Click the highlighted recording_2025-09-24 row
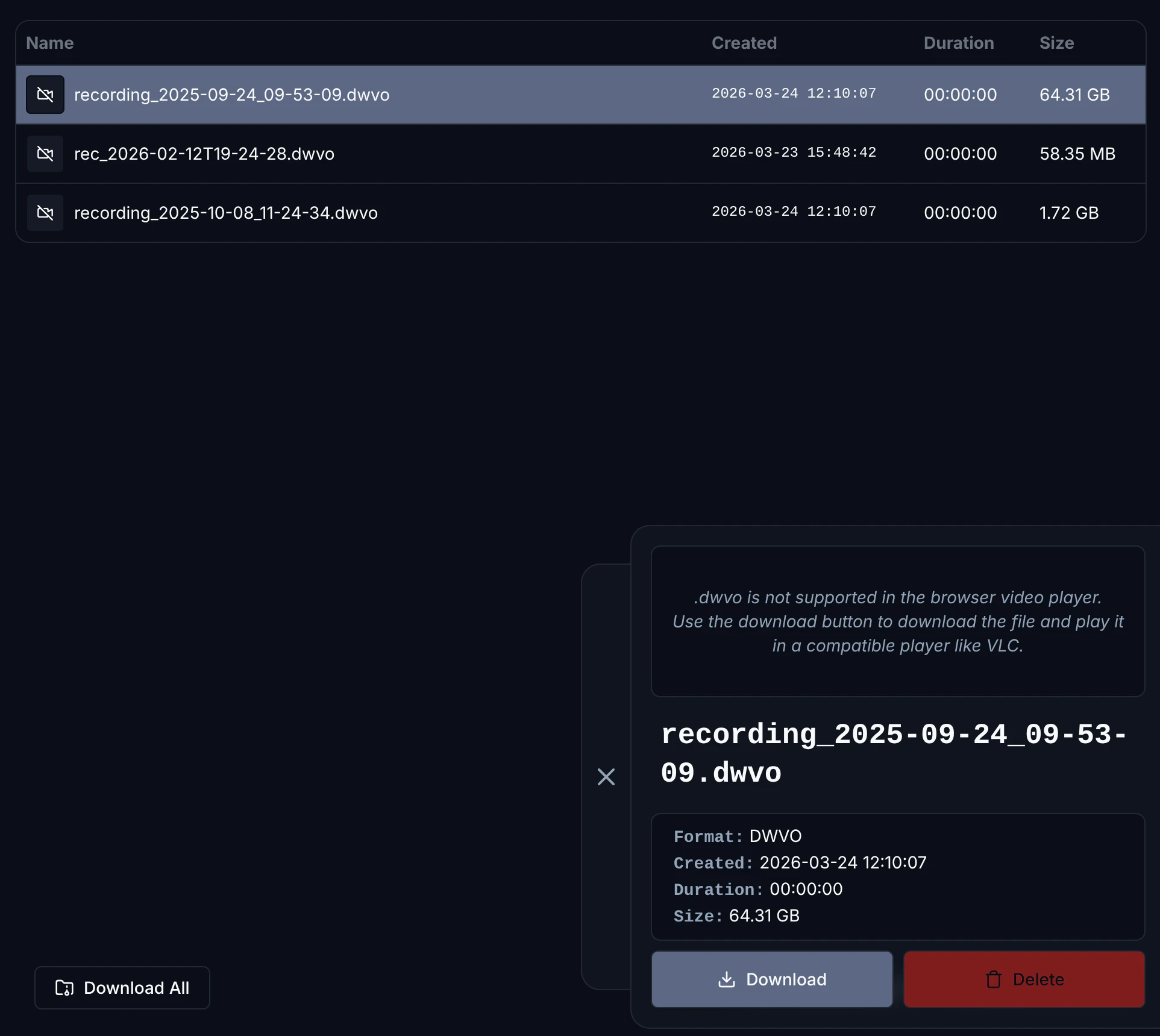Screen dimensions: 1160x1036 click(362, 94)
